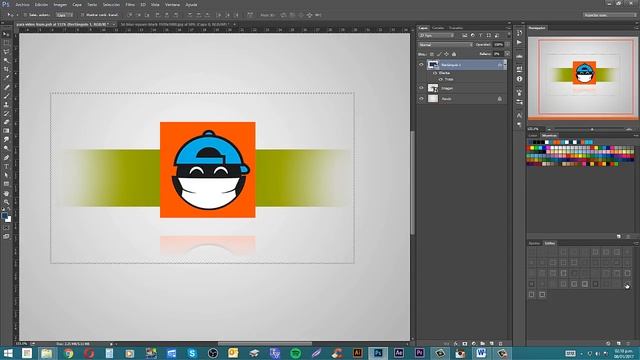Delete layer with the trash icon
This screenshot has width=640, height=360.
pyautogui.click(x=500, y=344)
